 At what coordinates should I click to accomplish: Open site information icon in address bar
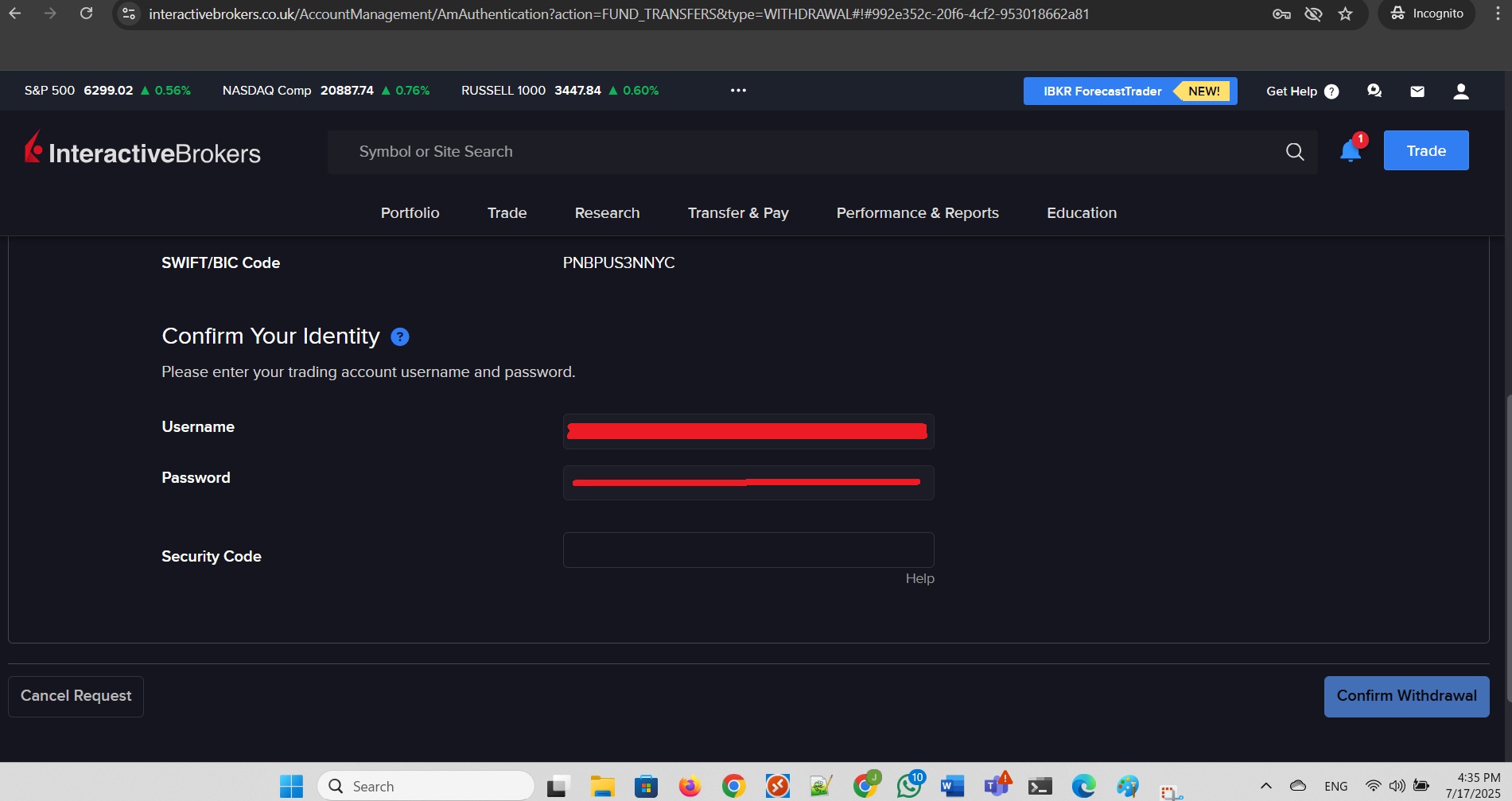pos(129,14)
